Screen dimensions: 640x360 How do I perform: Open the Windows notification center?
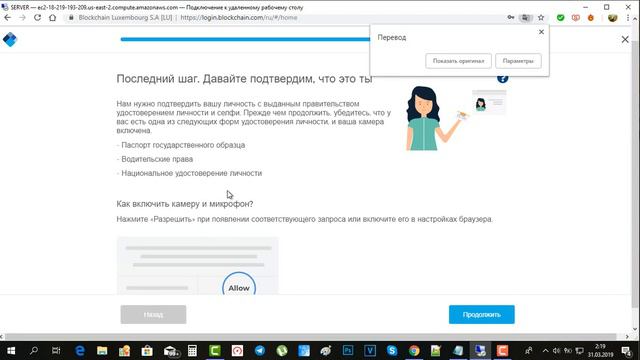click(x=627, y=351)
